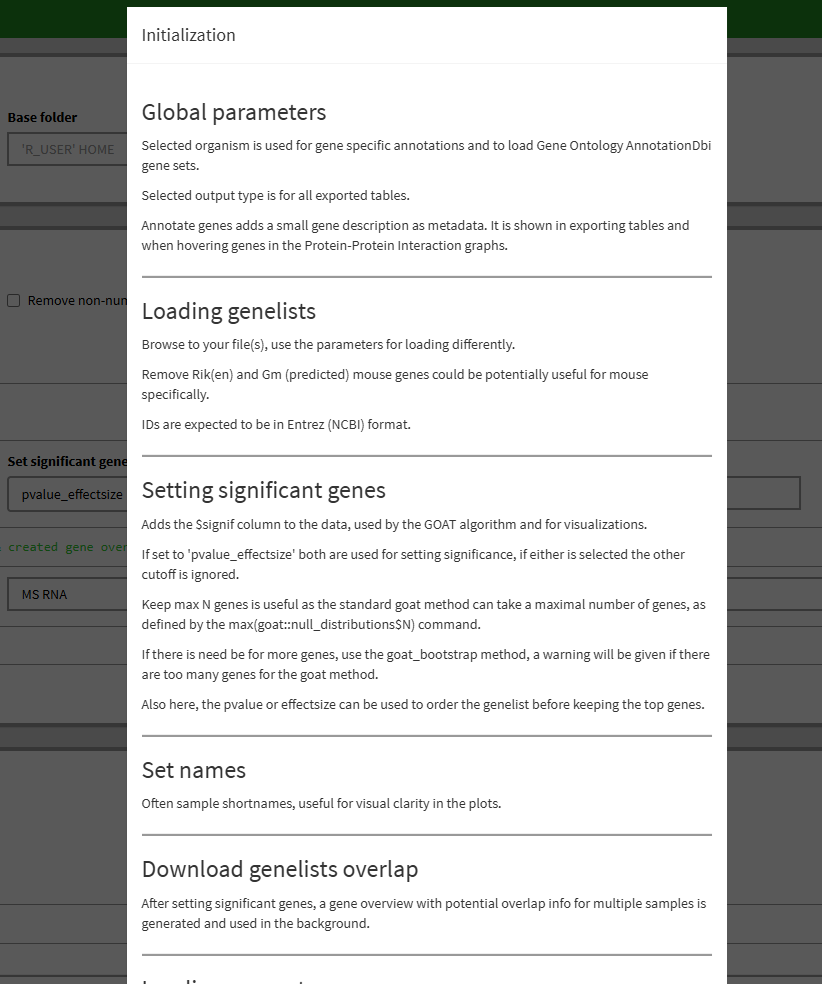Click the 'Selected output type' help sentence
This screenshot has width=822, height=984.
275,195
